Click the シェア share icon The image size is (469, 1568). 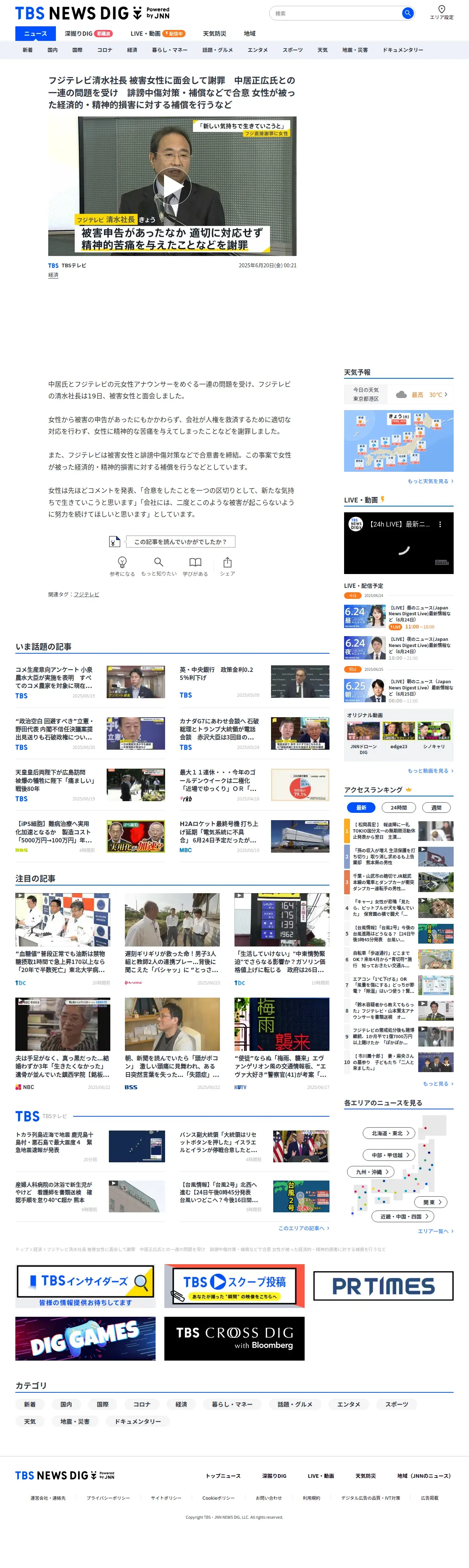click(x=227, y=562)
